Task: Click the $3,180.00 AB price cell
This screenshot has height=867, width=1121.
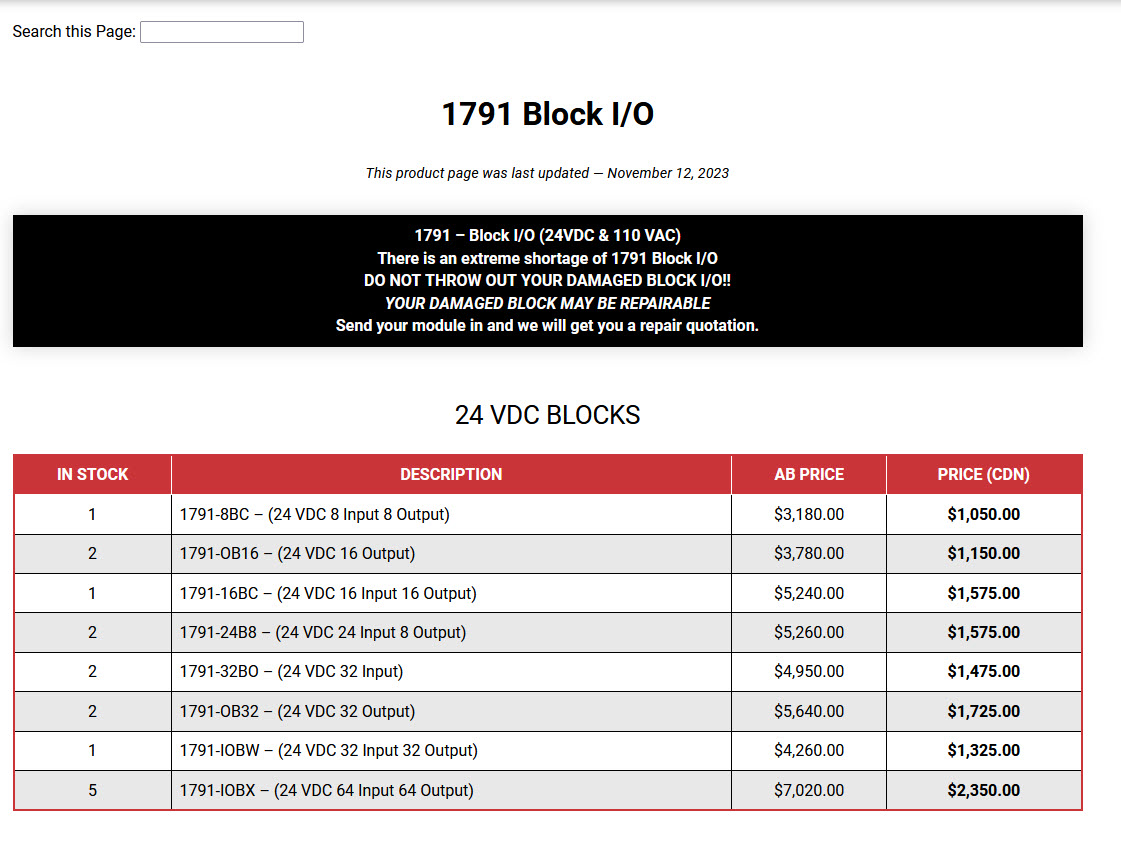Action: point(809,515)
